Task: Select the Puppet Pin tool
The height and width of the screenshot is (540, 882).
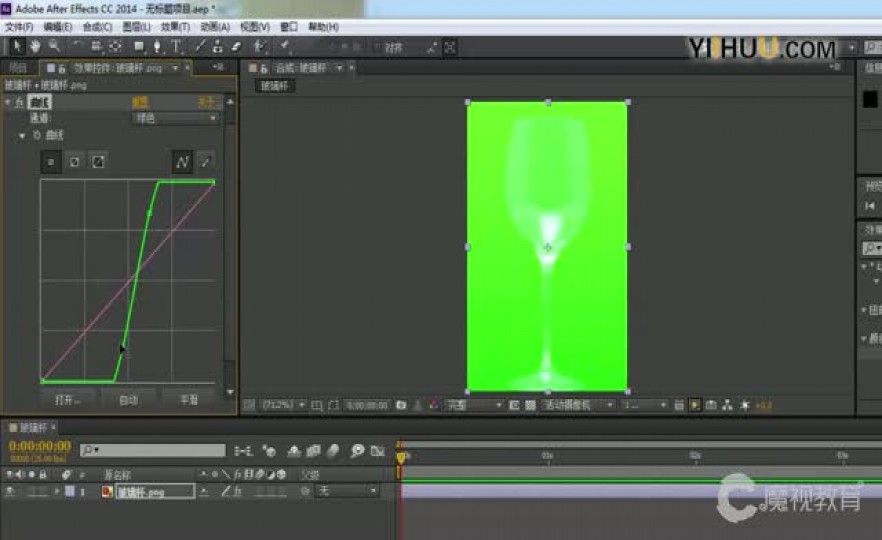Action: tap(285, 46)
